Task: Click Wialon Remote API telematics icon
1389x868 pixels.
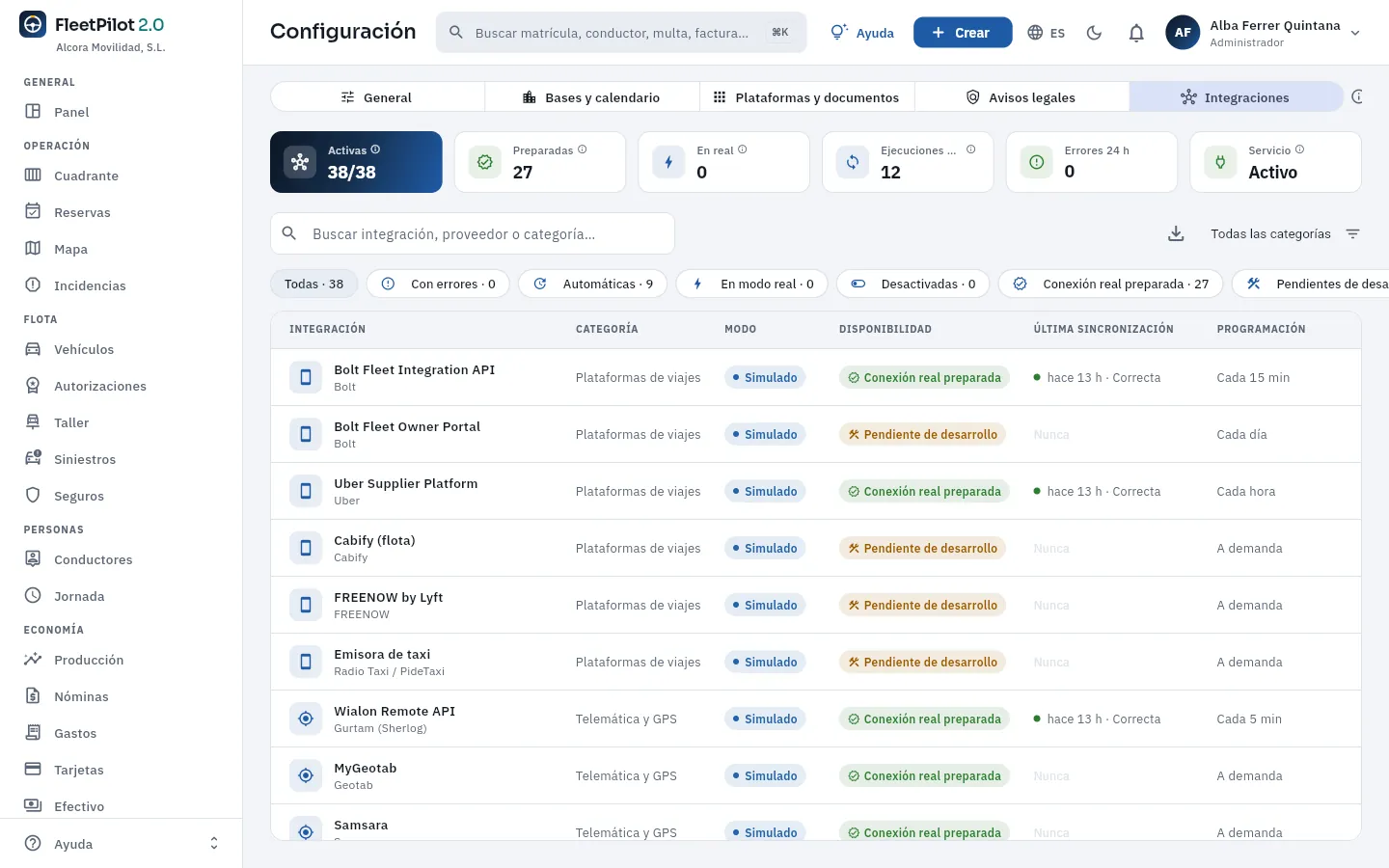Action: [x=306, y=719]
